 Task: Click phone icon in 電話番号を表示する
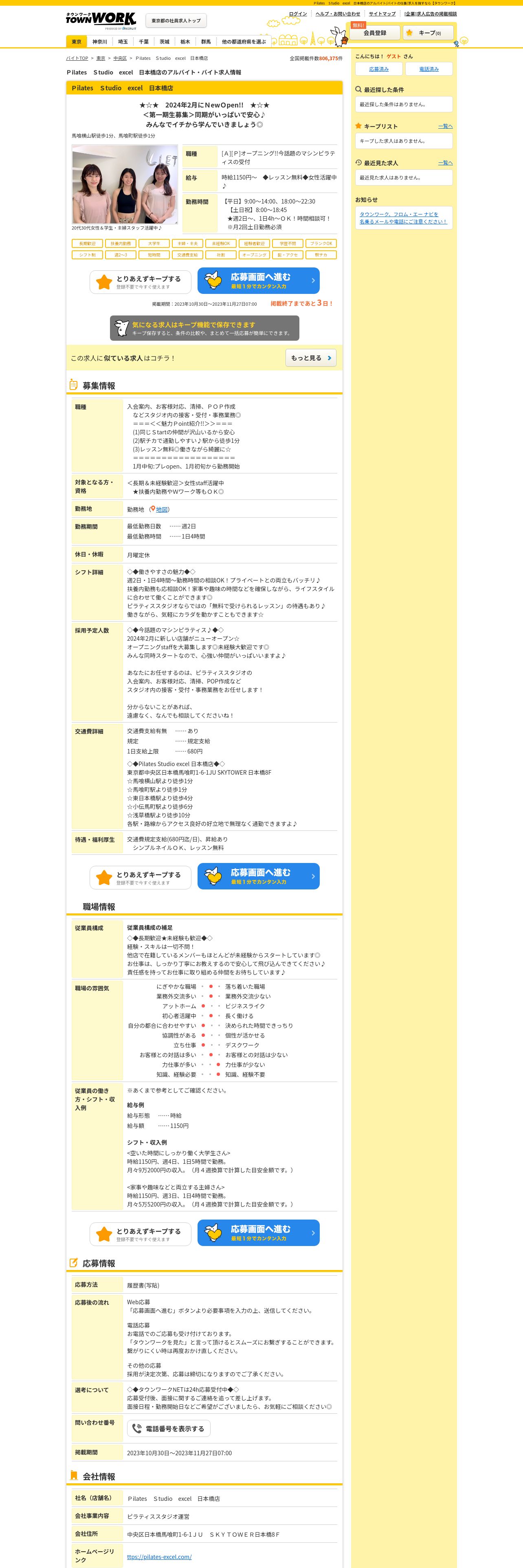tap(137, 1429)
